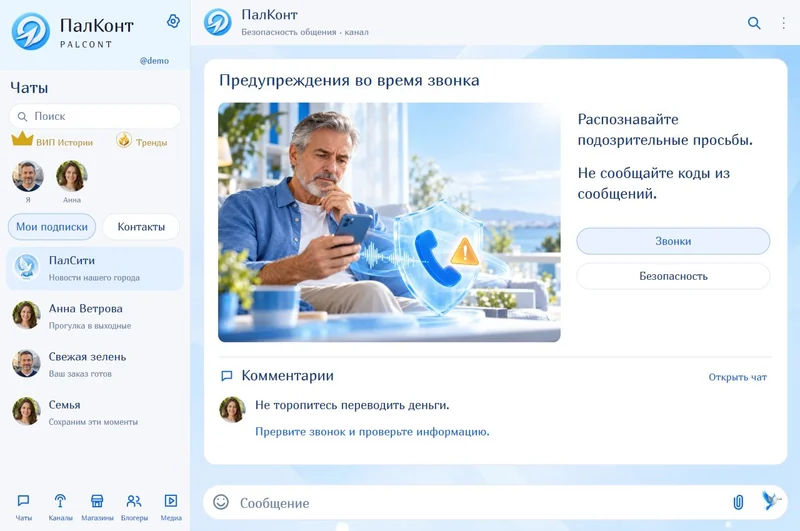Open the emoji picker in the message bar
800x531 pixels.
[x=221, y=502]
